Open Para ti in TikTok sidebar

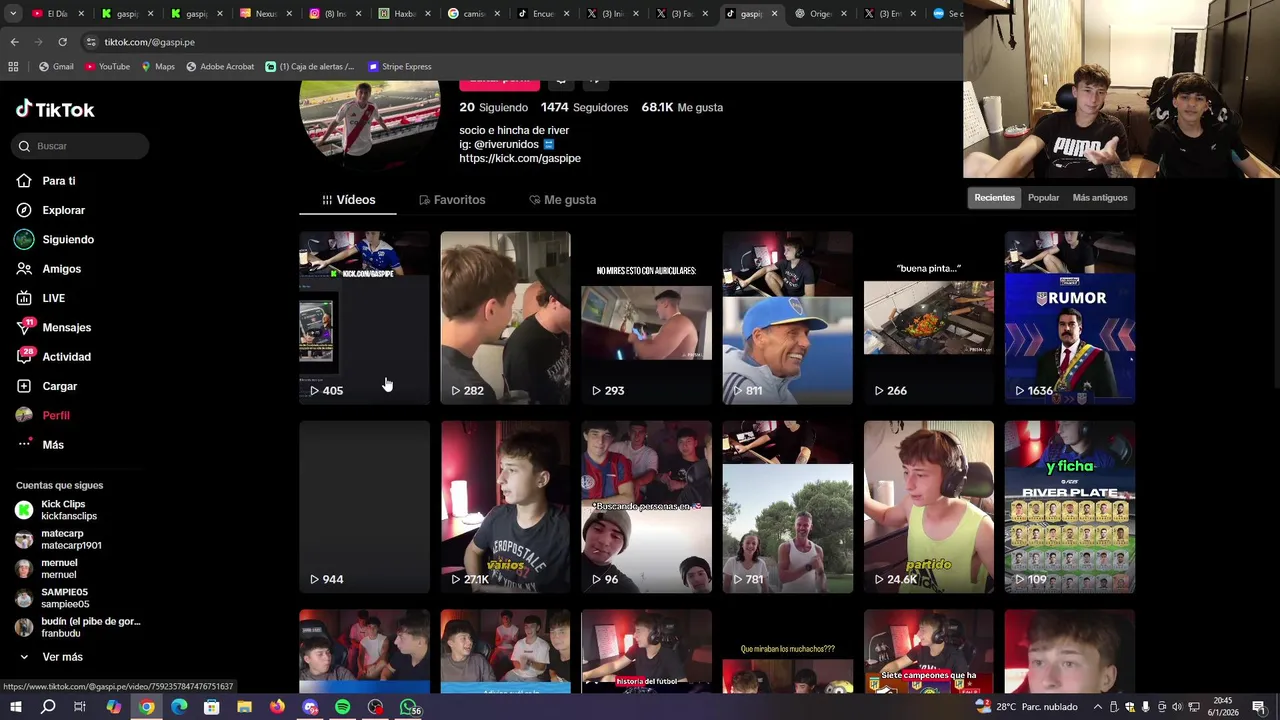pyautogui.click(x=46, y=181)
